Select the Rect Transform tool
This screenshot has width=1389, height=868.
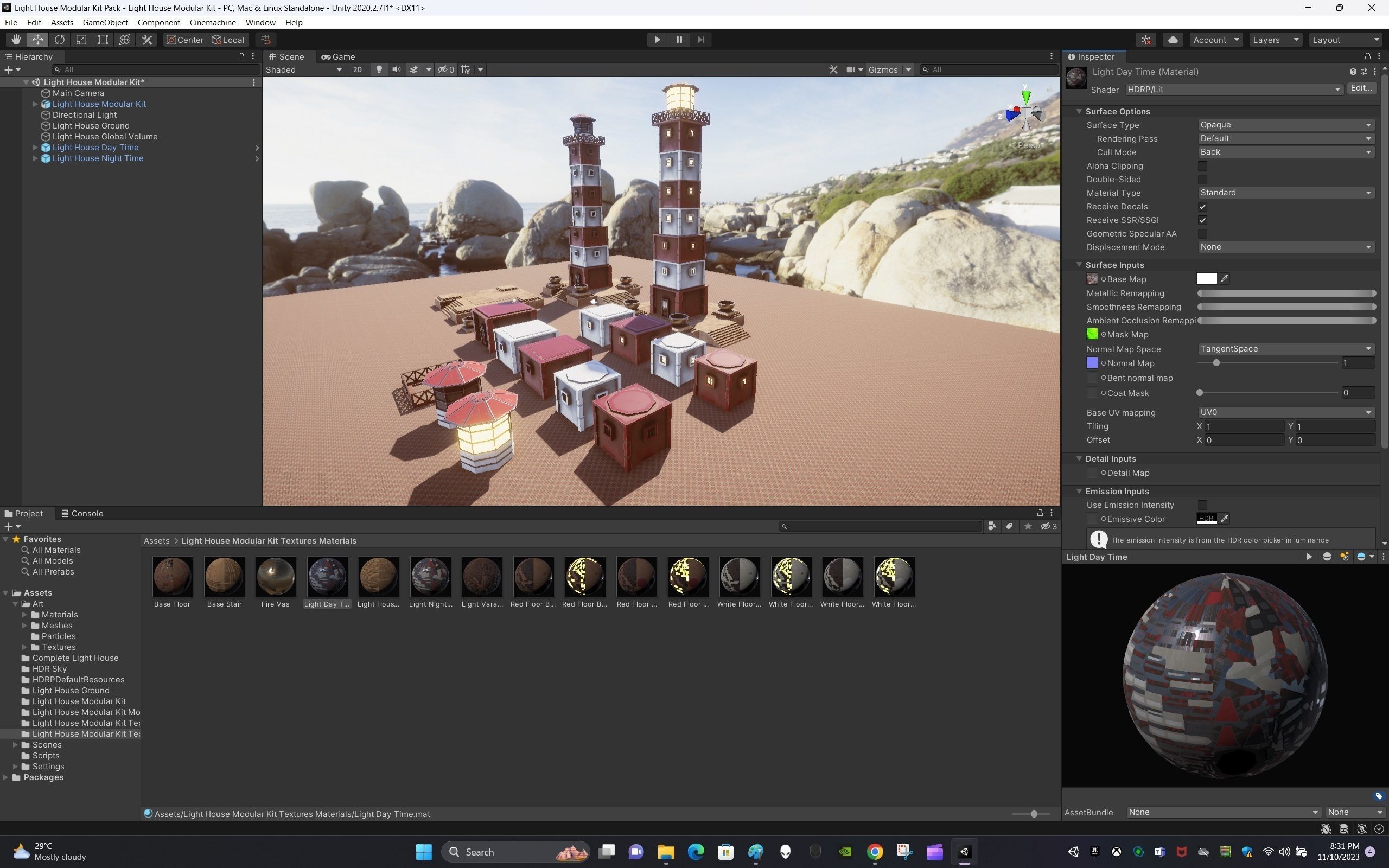pyautogui.click(x=103, y=40)
